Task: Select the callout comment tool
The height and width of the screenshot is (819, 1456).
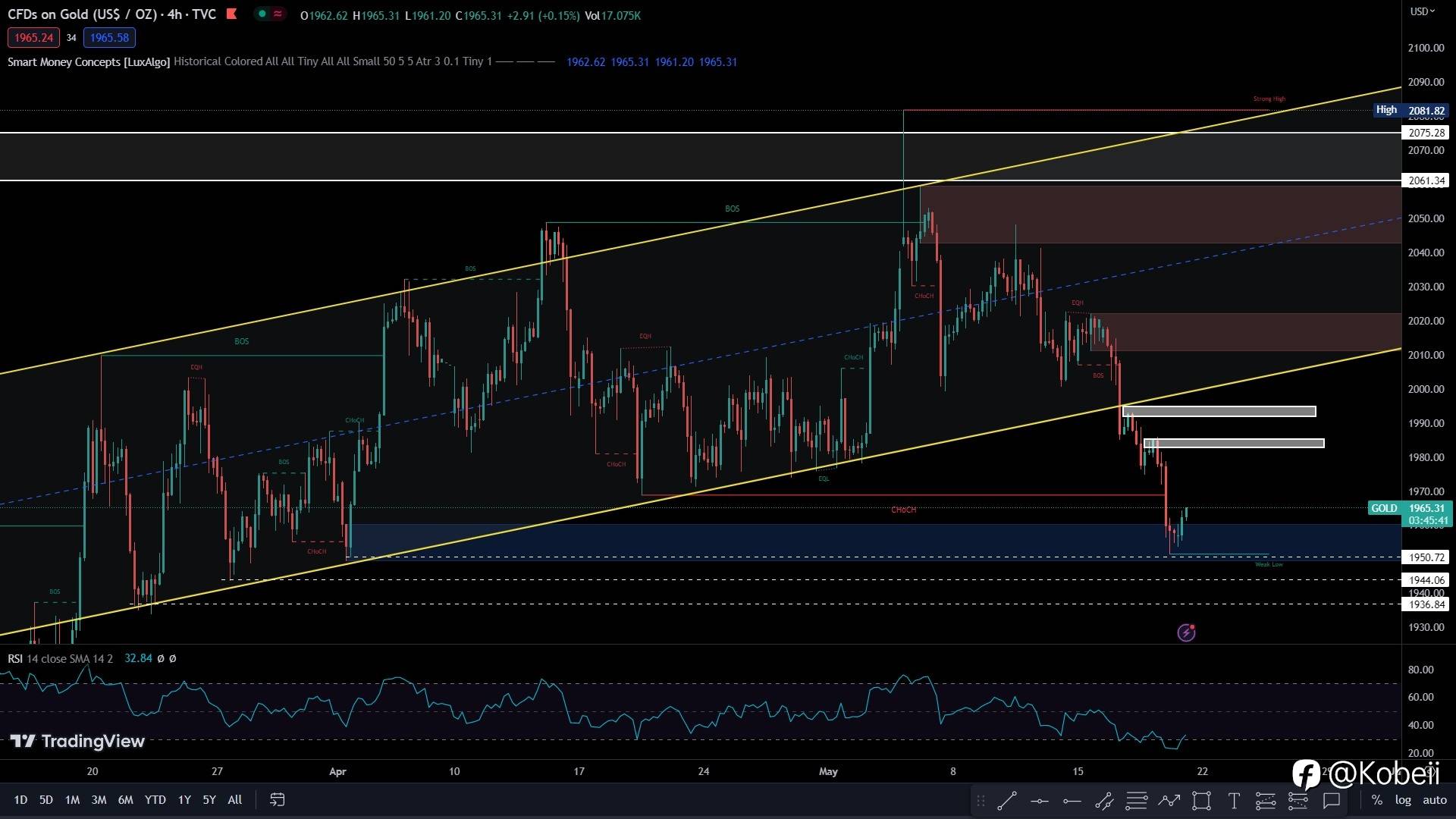Action: 1332,800
